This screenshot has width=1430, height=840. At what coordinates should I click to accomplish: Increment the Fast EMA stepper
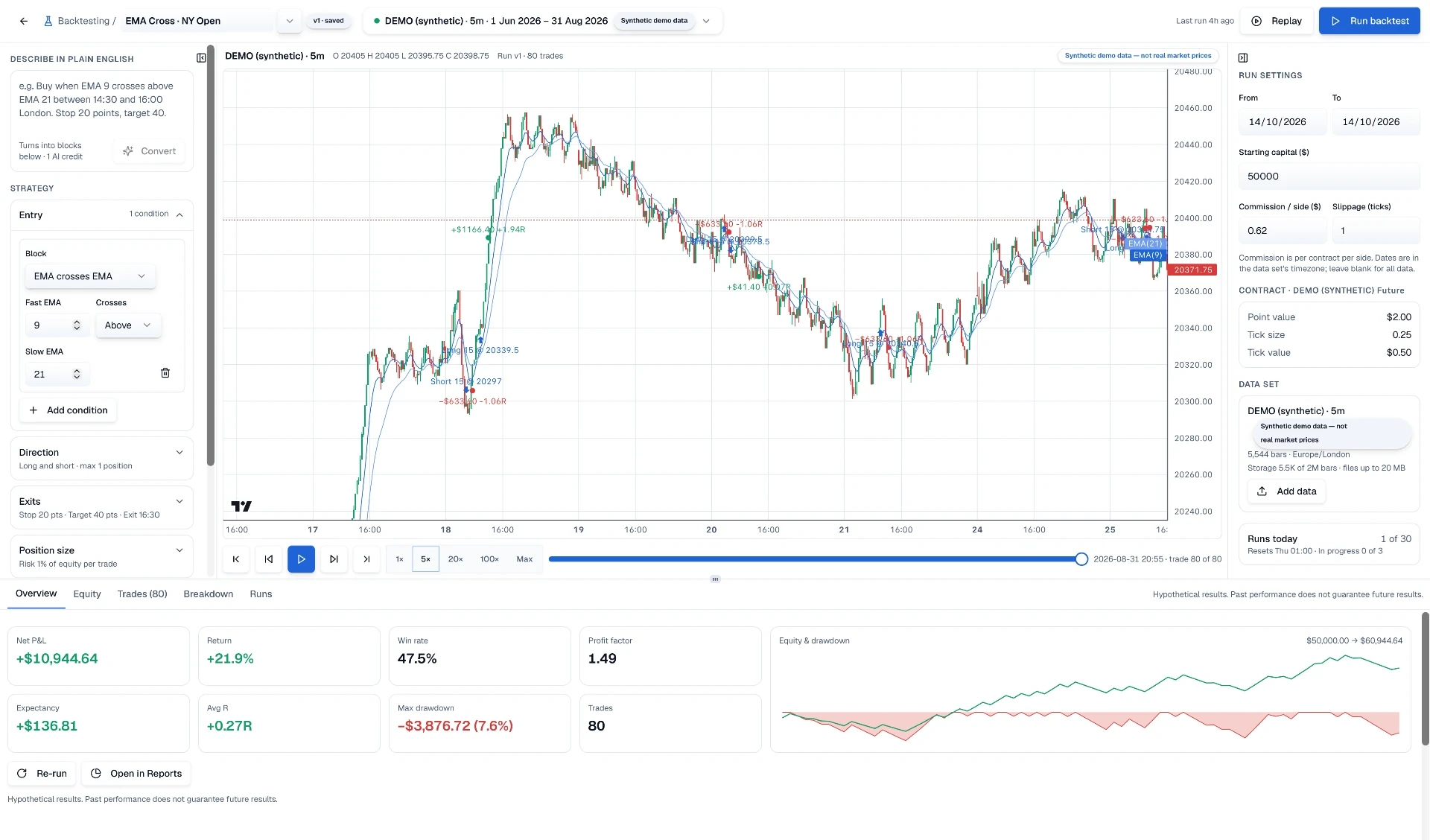click(x=77, y=322)
